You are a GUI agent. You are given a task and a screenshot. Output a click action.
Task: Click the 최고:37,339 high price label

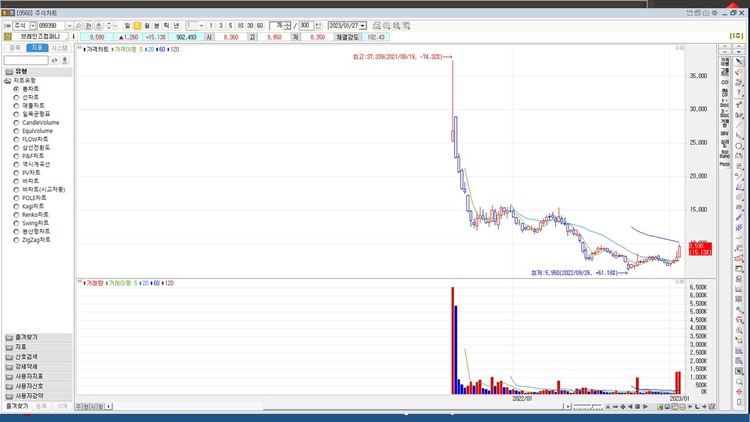tap(402, 57)
